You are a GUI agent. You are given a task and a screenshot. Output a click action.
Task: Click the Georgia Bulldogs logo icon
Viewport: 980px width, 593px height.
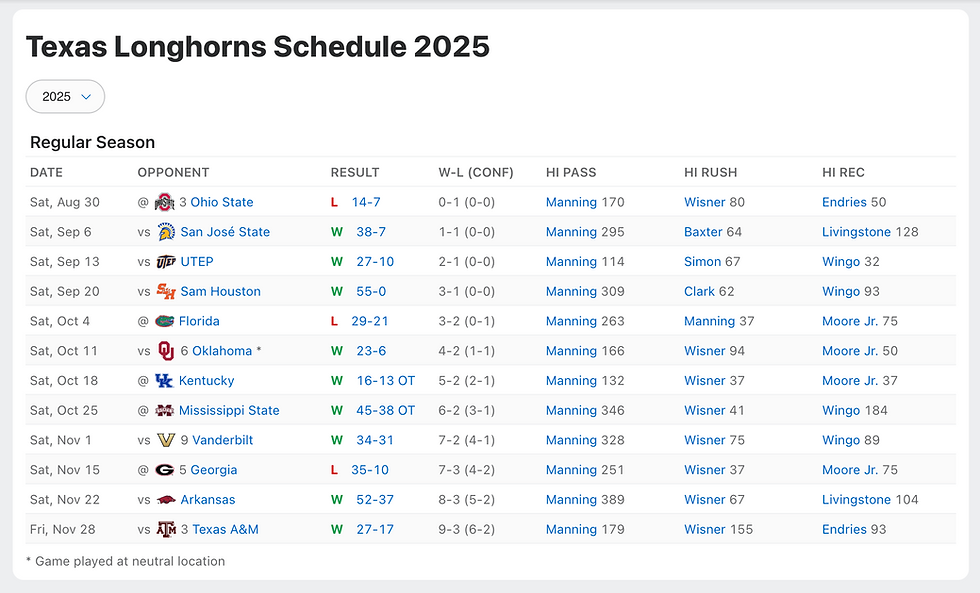pyautogui.click(x=165, y=470)
